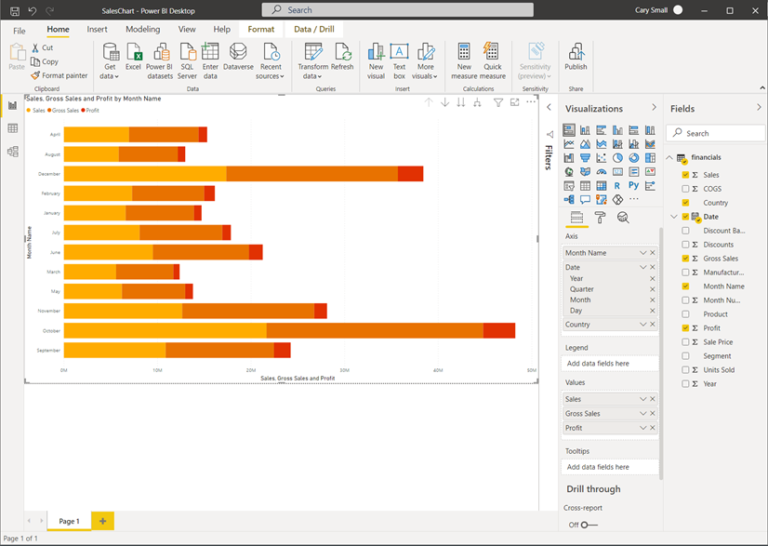Viewport: 768px width, 546px height.
Task: Connect to SQL Server
Action: tap(187, 61)
